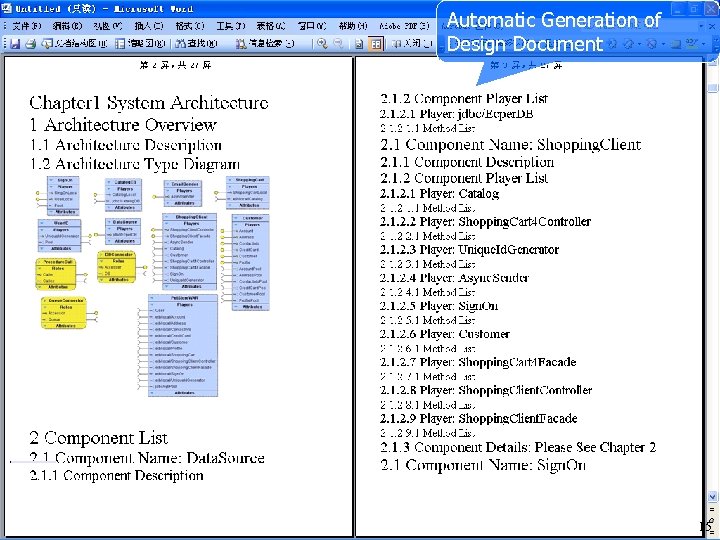
Task: Click the Save icon in the toolbar
Action: point(15,44)
